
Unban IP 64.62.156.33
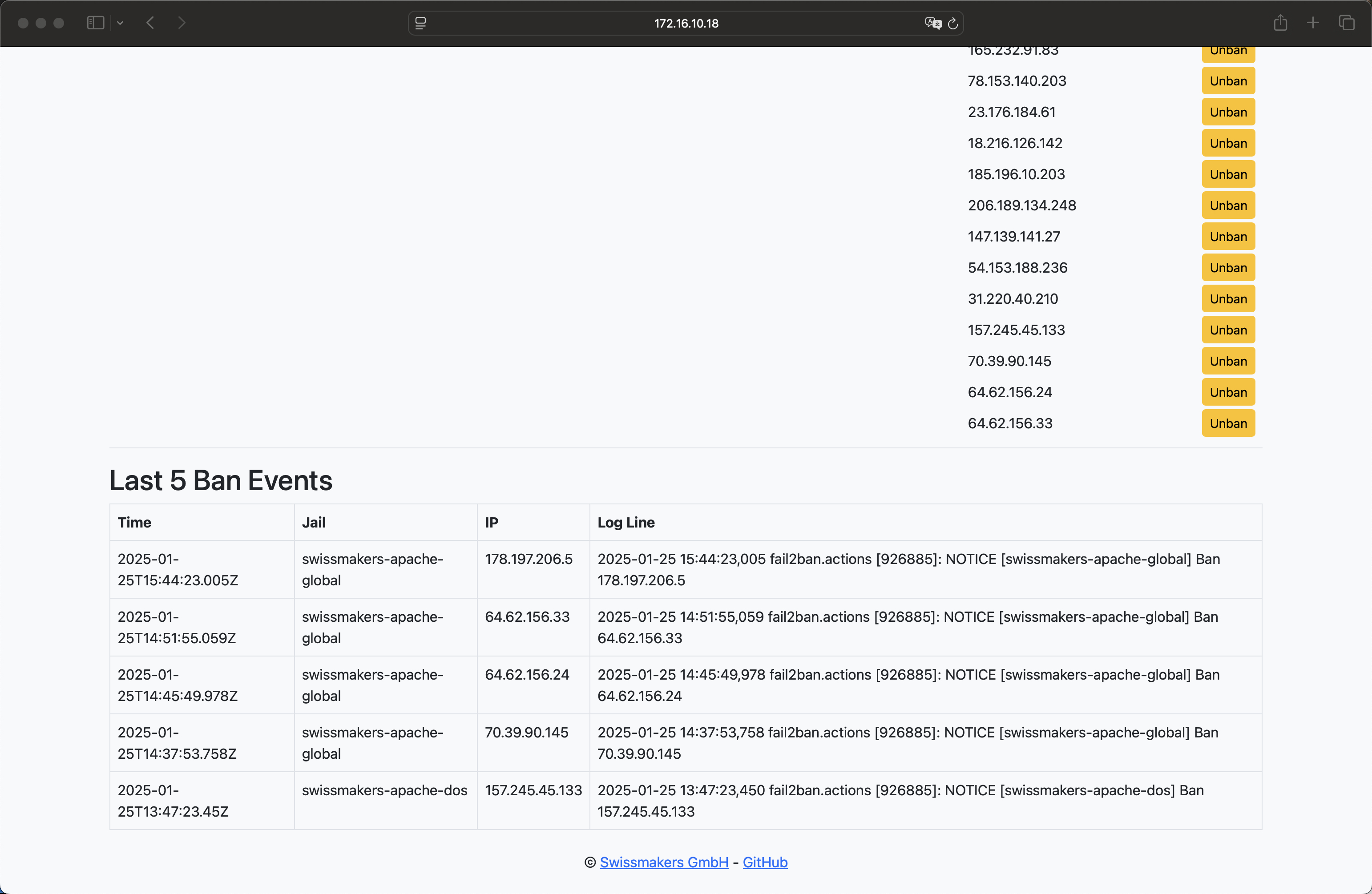1228,423
